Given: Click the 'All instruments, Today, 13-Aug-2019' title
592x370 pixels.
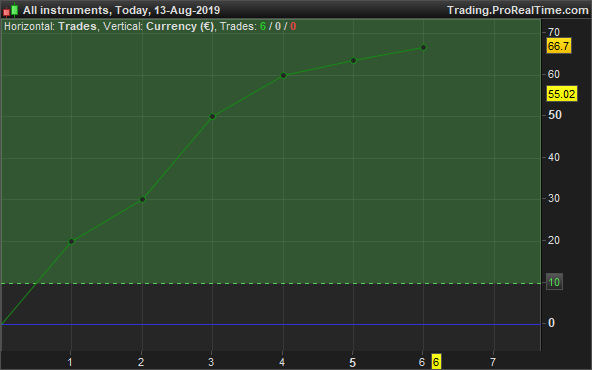Looking at the screenshot, I should pos(121,10).
